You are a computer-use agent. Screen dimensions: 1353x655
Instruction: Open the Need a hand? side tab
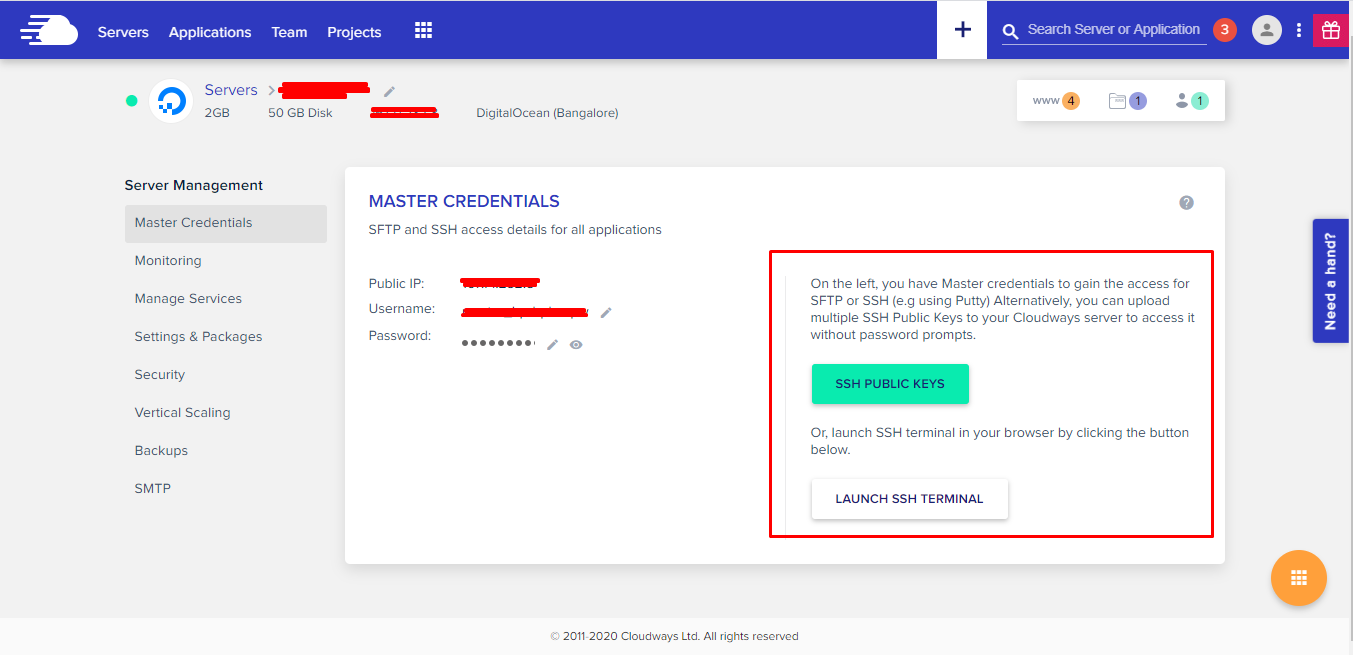click(1330, 281)
